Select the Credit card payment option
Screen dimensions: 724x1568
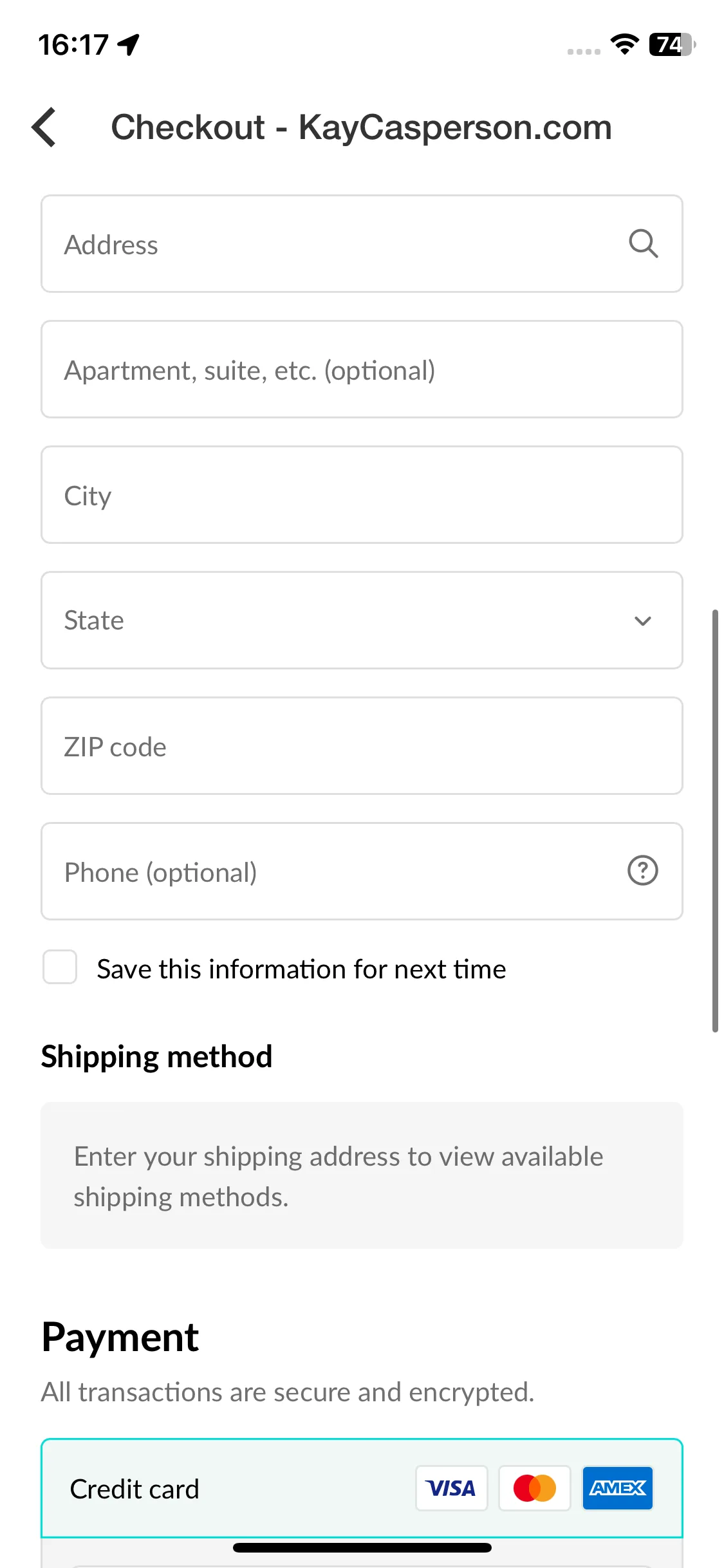362,1488
